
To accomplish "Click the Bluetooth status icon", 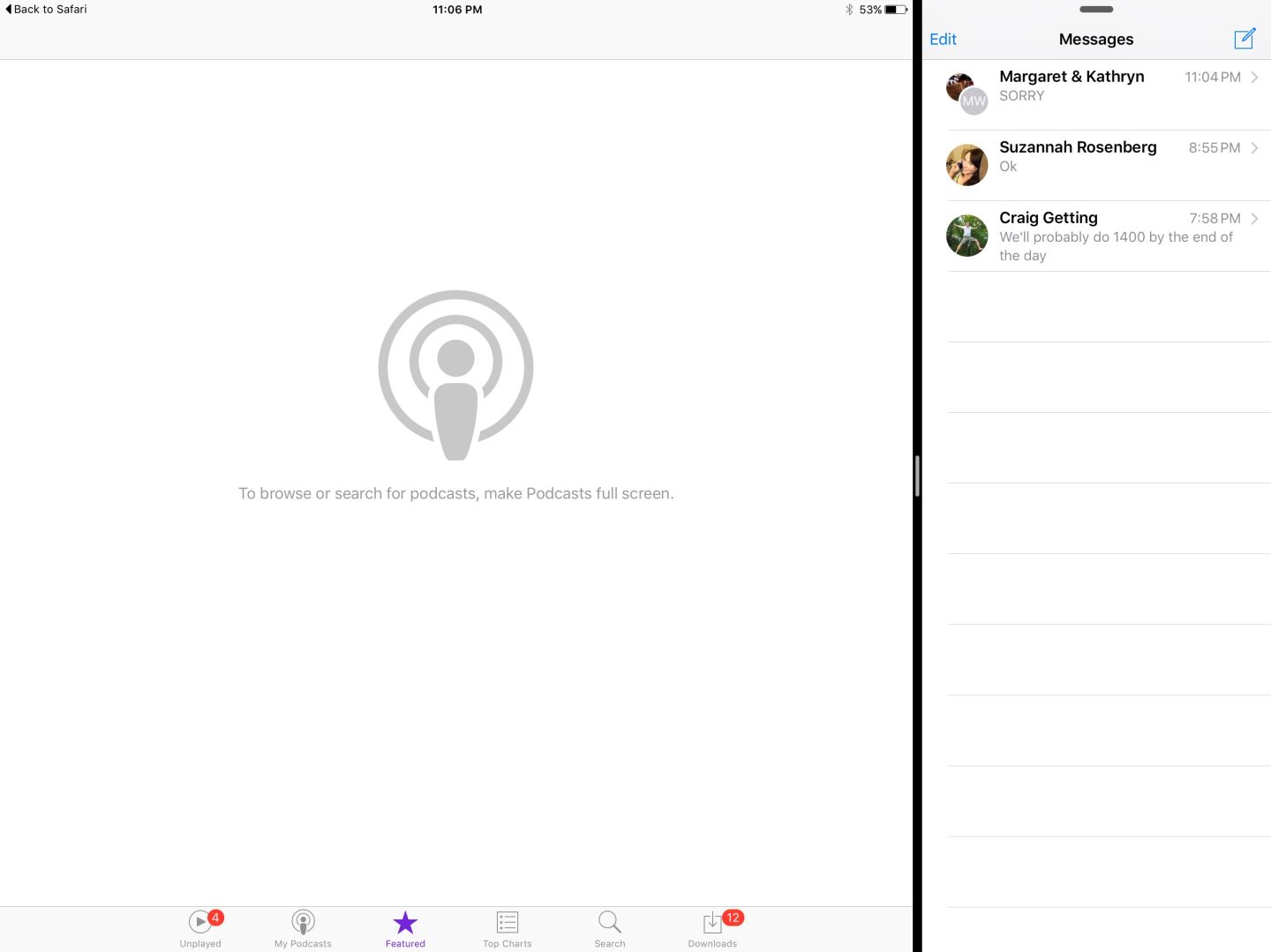I will coord(849,10).
